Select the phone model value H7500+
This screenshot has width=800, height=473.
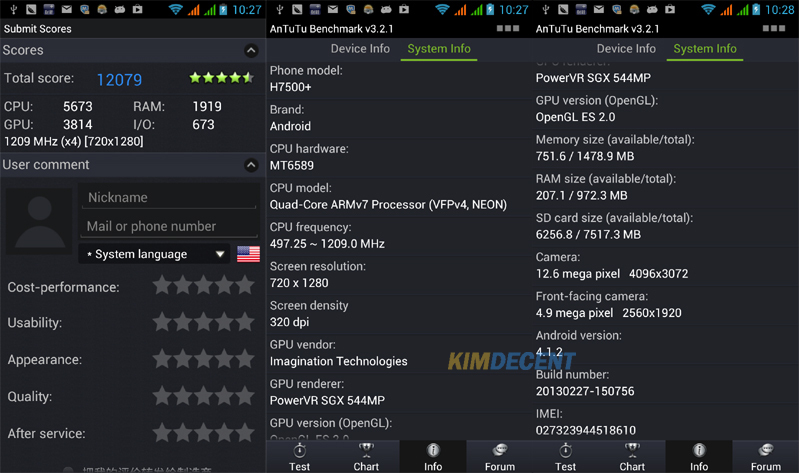click(x=290, y=87)
